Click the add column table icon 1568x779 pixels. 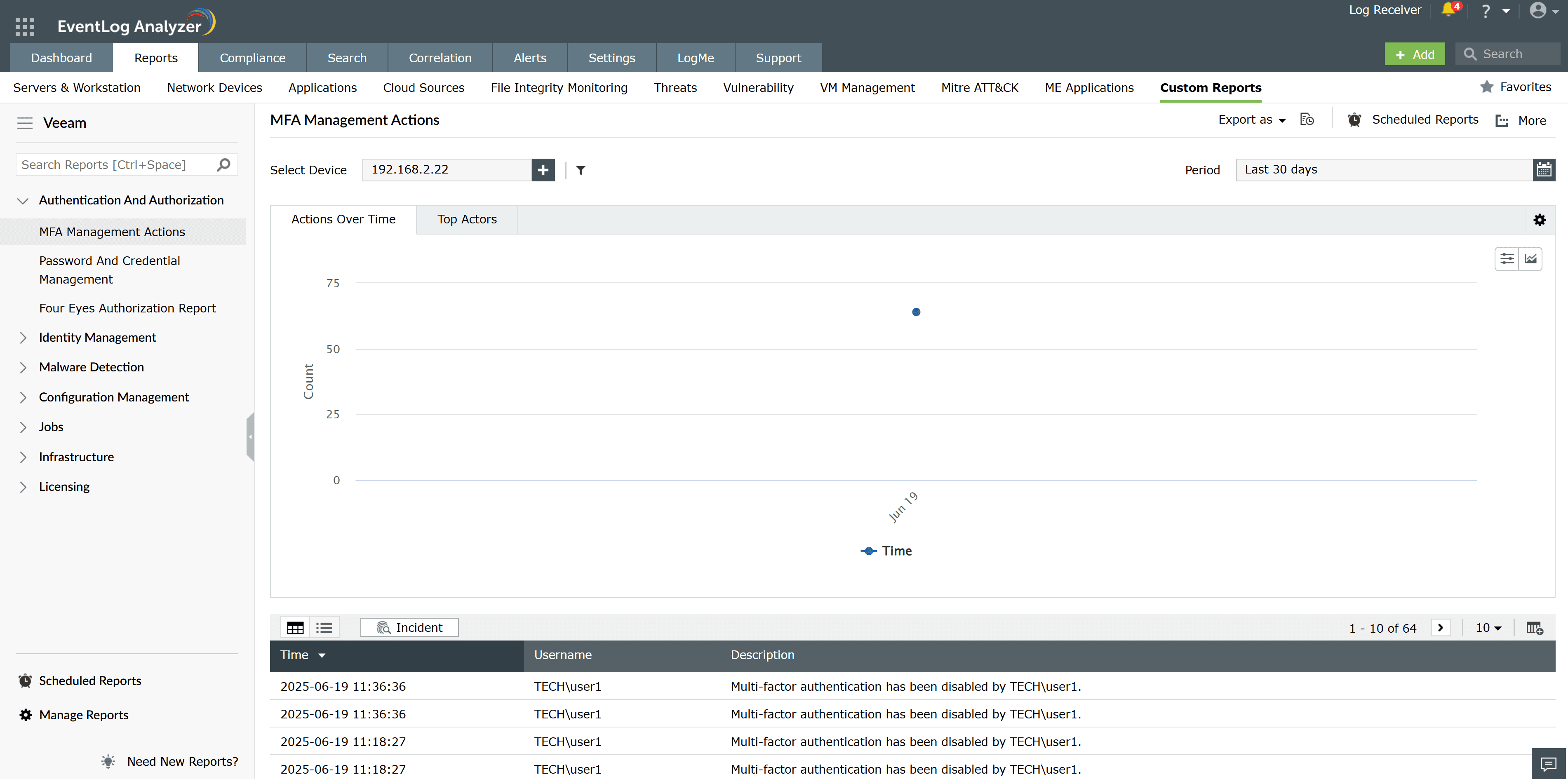(1535, 627)
